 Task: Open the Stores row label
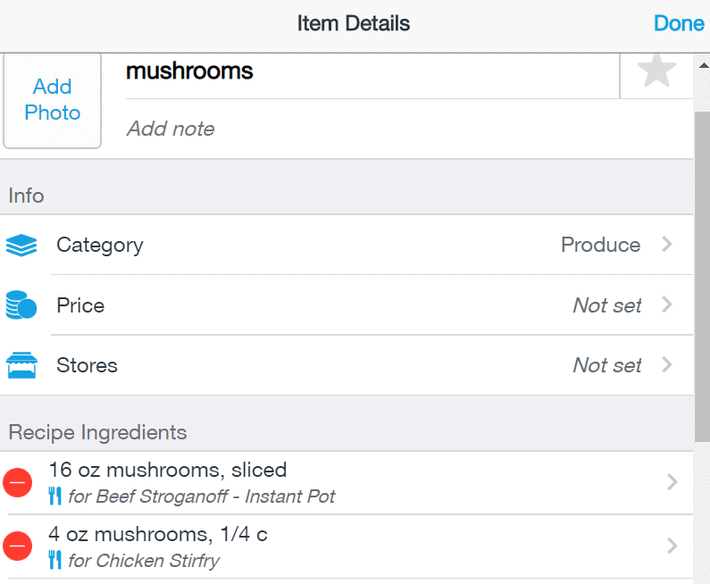(x=87, y=365)
